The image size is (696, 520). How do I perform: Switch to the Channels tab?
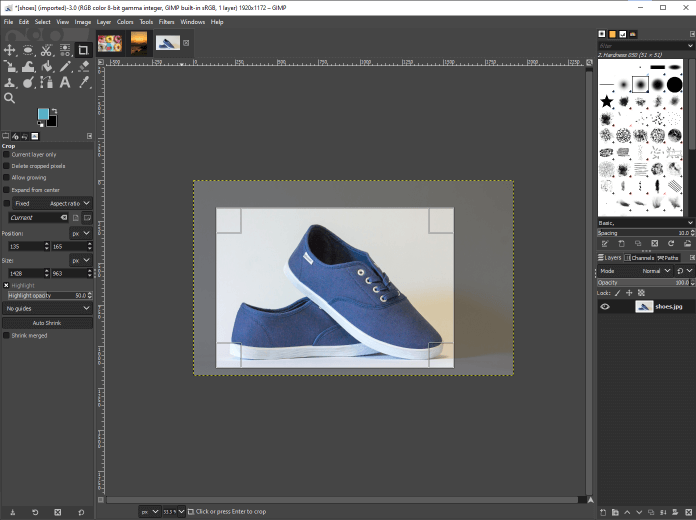tap(639, 258)
